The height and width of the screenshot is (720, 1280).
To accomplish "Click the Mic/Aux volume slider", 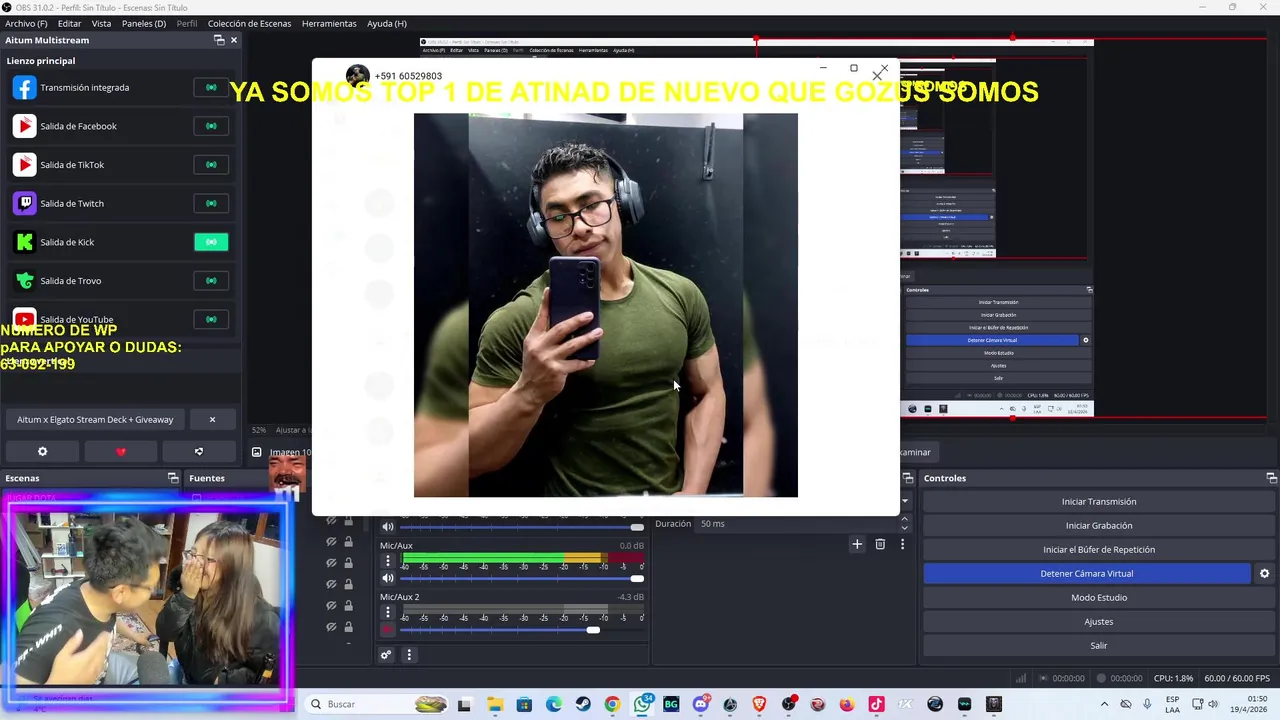I will coord(522,579).
